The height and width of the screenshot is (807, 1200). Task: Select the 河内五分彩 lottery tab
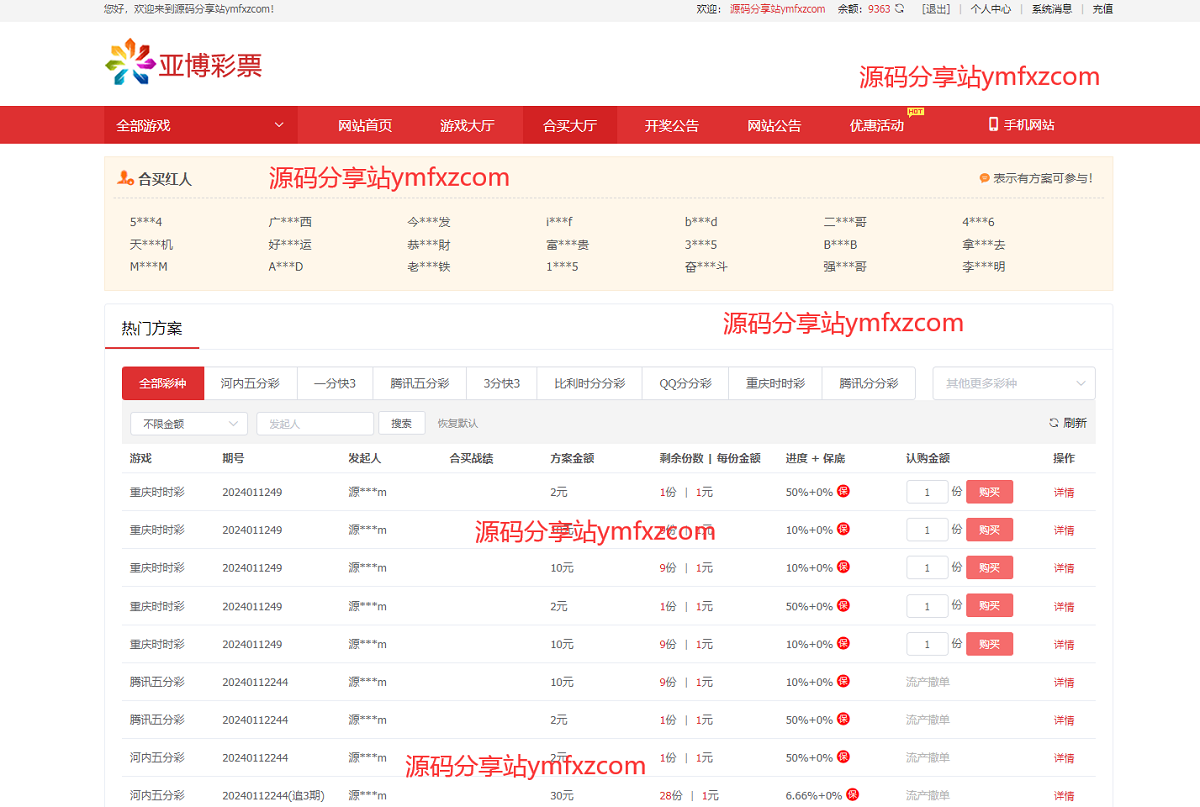tap(250, 383)
